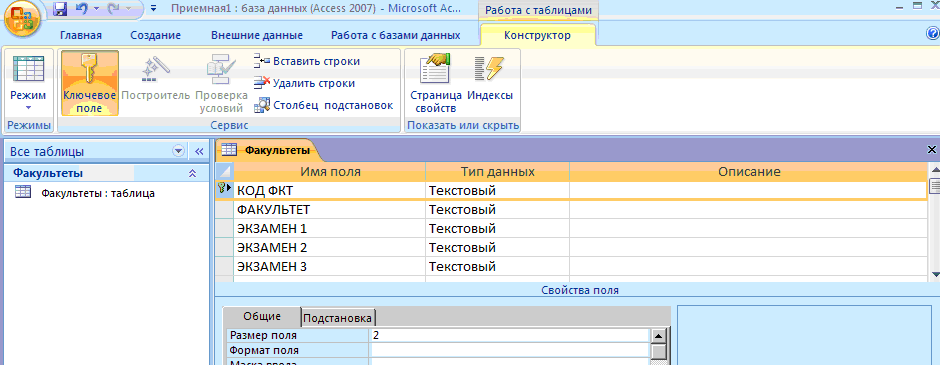This screenshot has height=365, width=940.
Task: Open Все таблицы navigation dropdown
Action: click(179, 152)
